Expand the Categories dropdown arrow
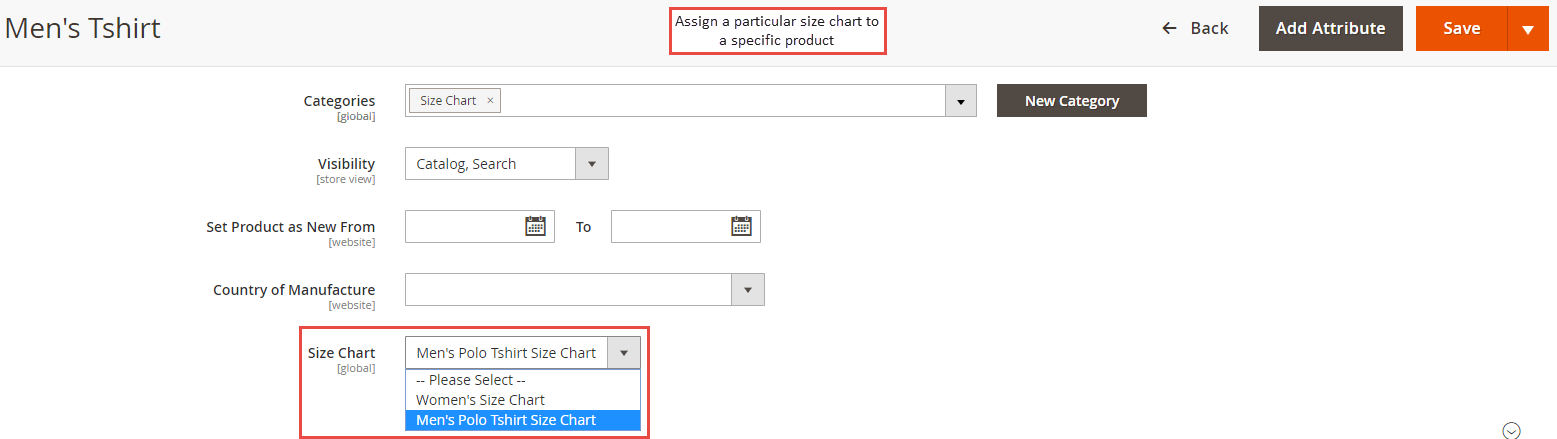The height and width of the screenshot is (439, 1557). (x=961, y=101)
